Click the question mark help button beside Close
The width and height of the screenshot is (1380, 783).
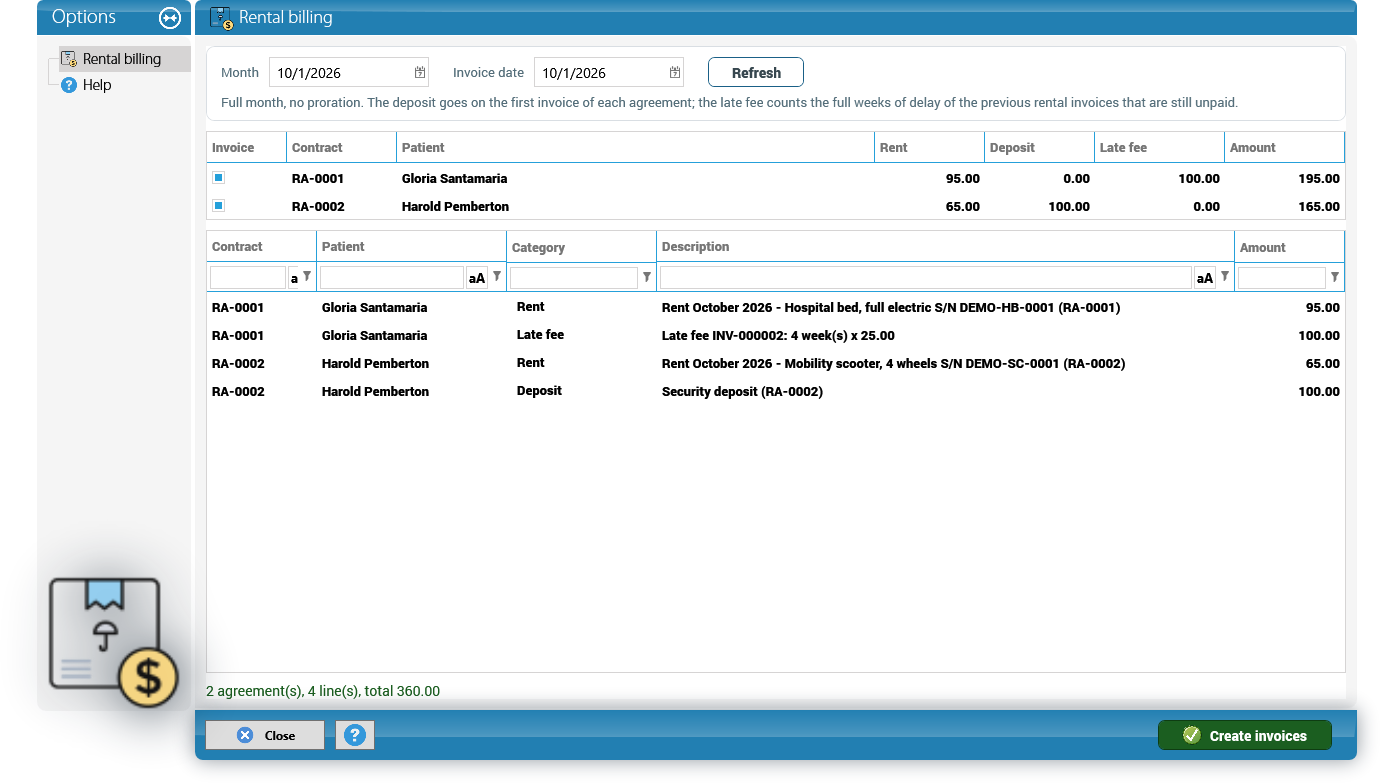(354, 735)
